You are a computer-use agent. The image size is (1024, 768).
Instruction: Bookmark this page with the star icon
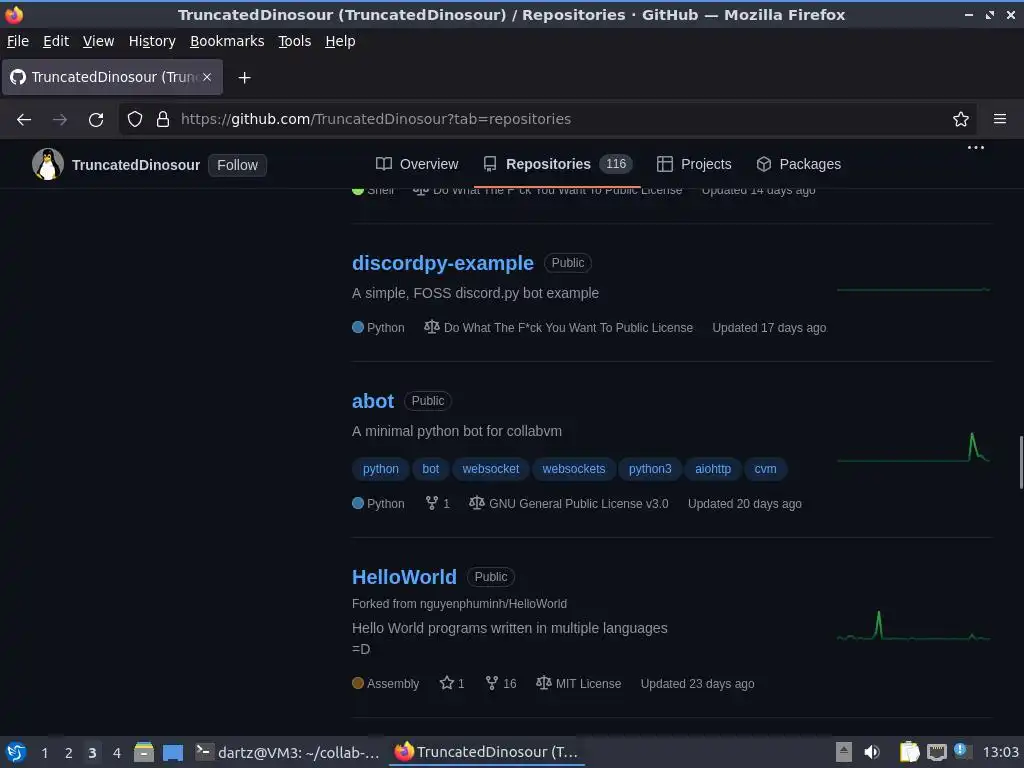(961, 119)
